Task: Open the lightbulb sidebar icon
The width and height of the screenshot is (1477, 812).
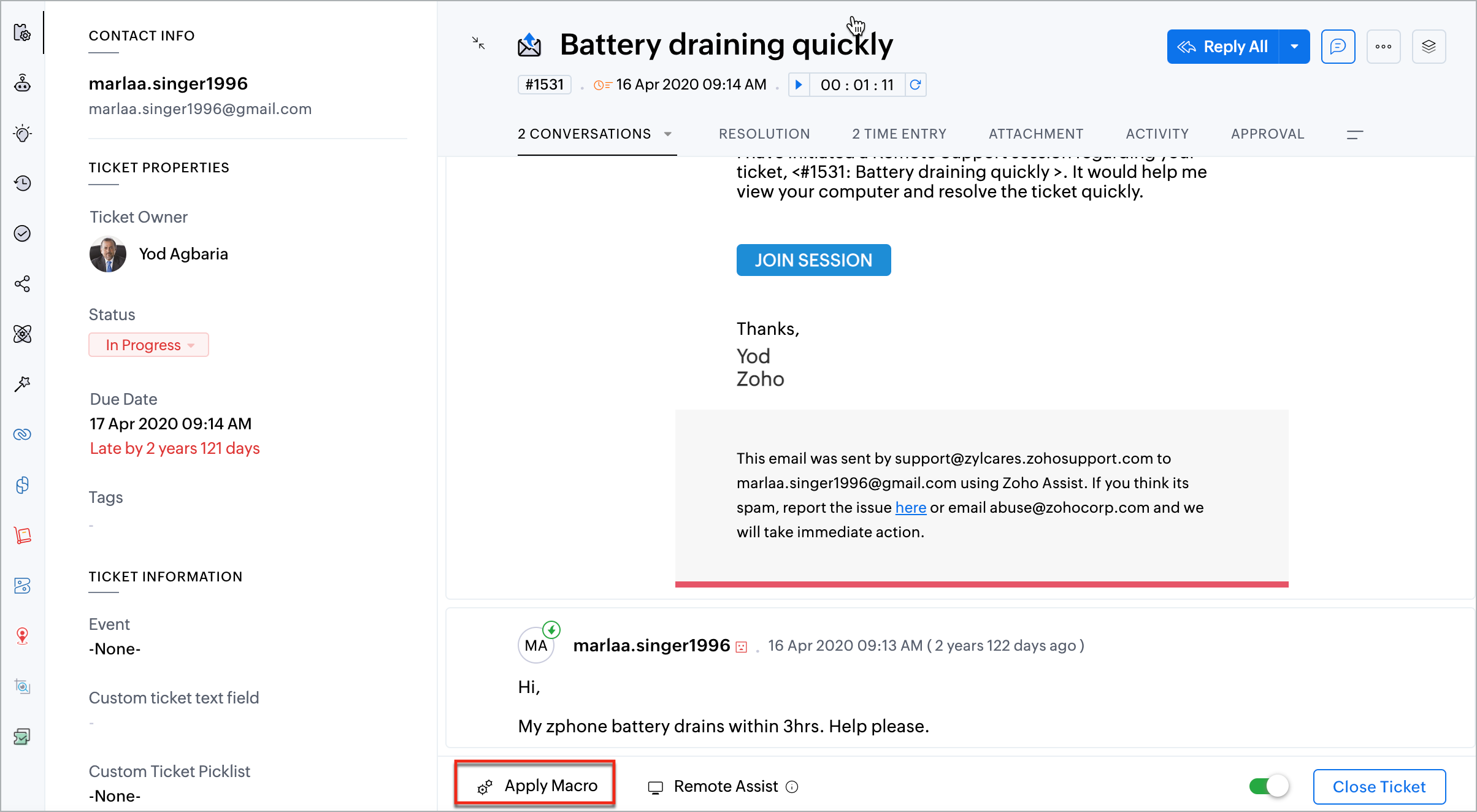Action: point(23,133)
